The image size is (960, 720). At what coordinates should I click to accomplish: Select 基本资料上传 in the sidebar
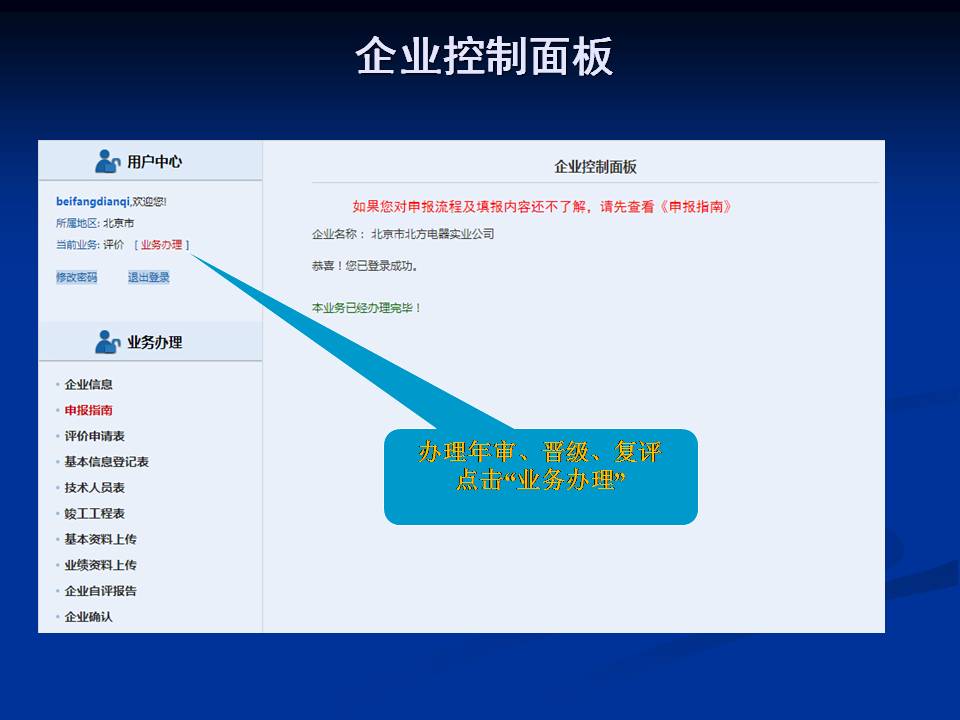(100, 539)
